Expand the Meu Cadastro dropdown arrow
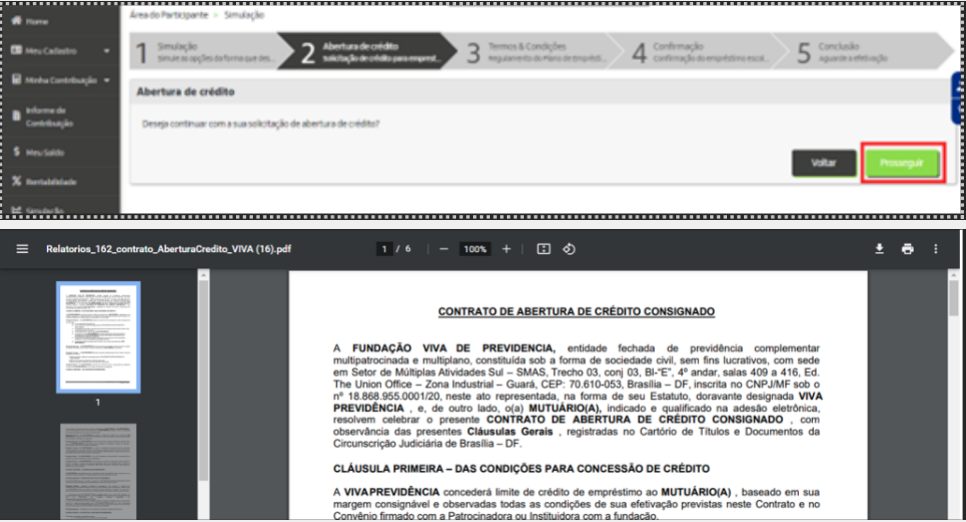This screenshot has height=522, width=966. 107,51
